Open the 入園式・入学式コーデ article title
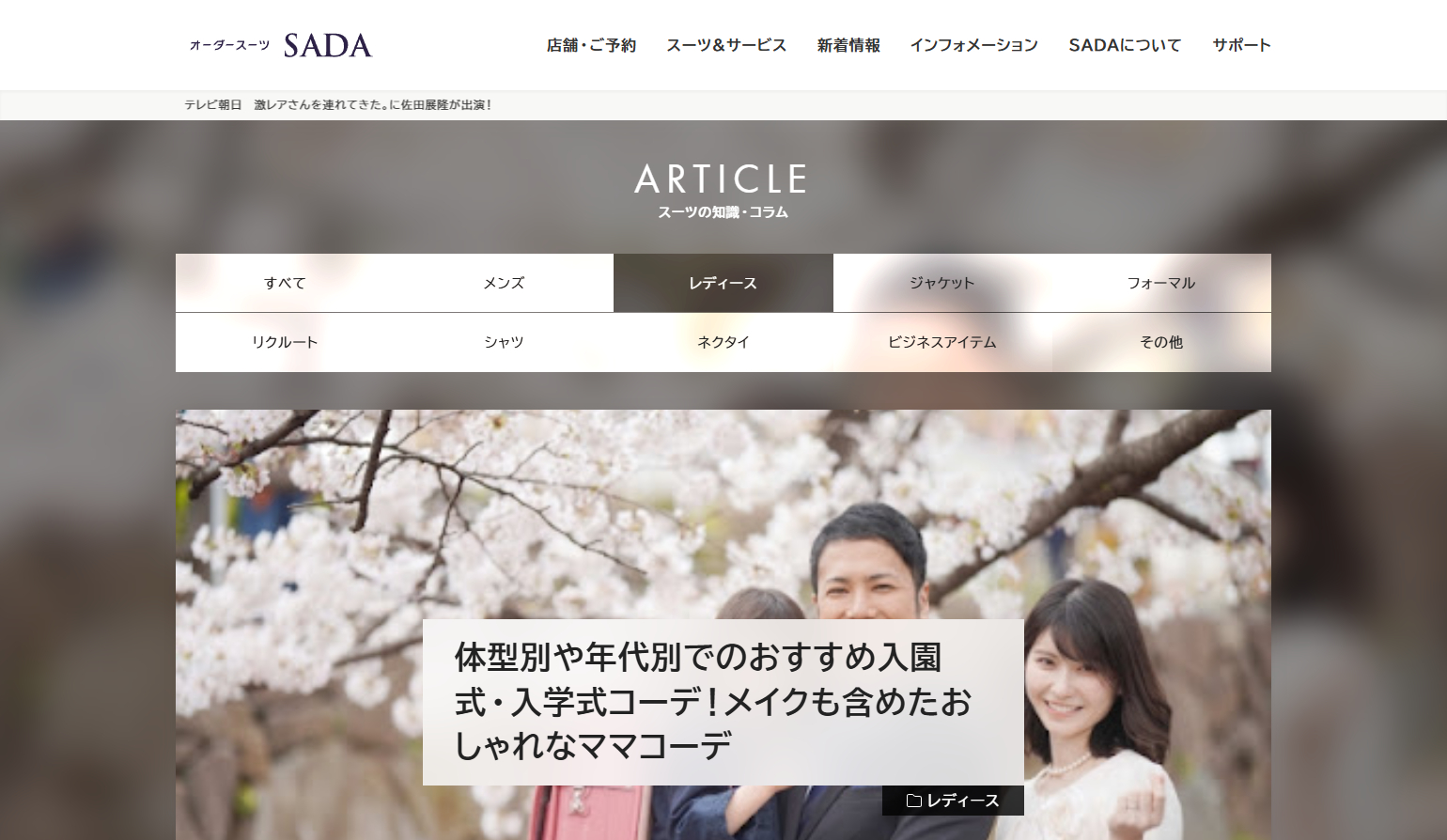Viewport: 1447px width, 840px height. pyautogui.click(x=713, y=701)
